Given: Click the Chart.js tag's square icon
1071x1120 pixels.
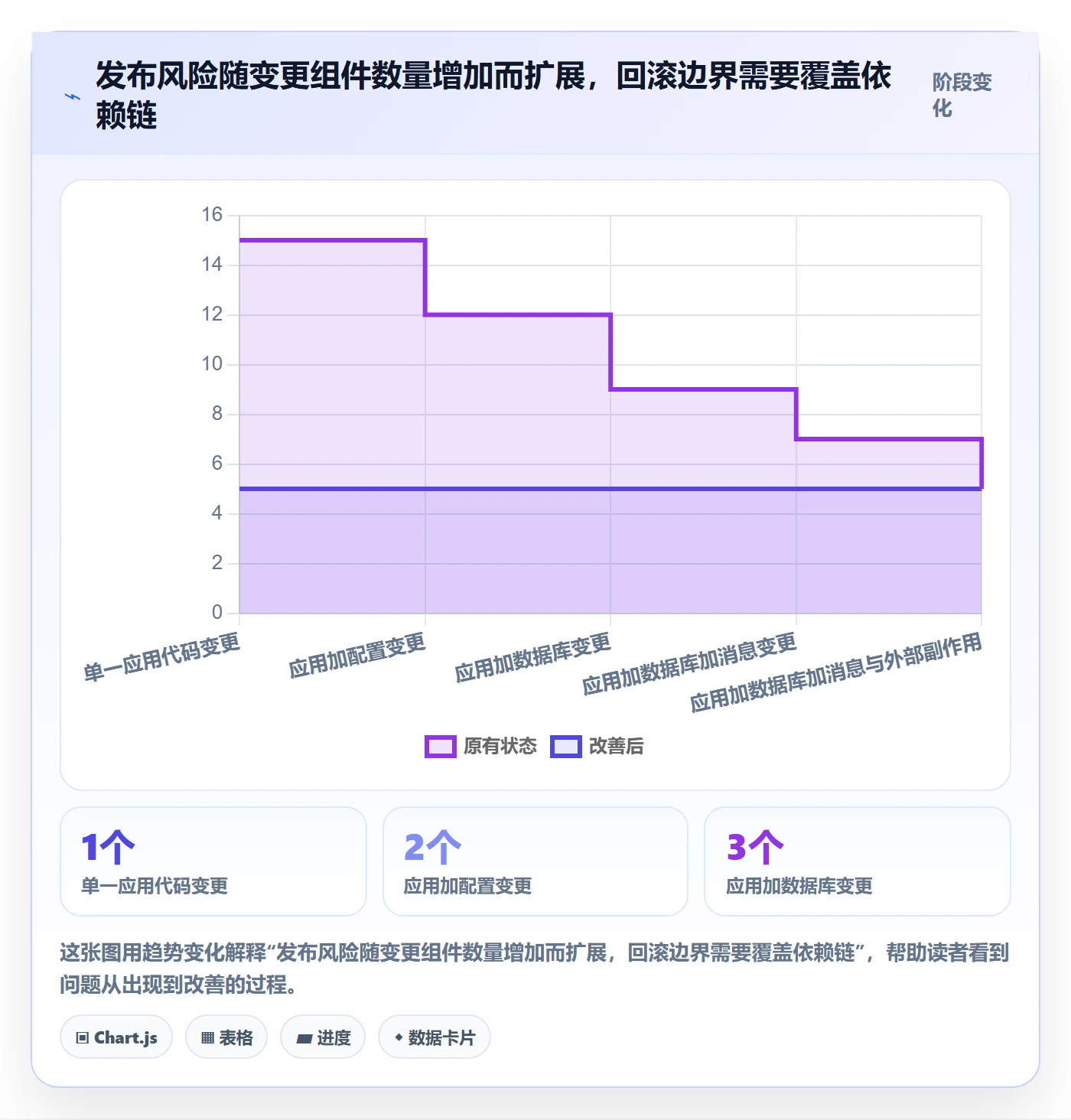Looking at the screenshot, I should [83, 1038].
